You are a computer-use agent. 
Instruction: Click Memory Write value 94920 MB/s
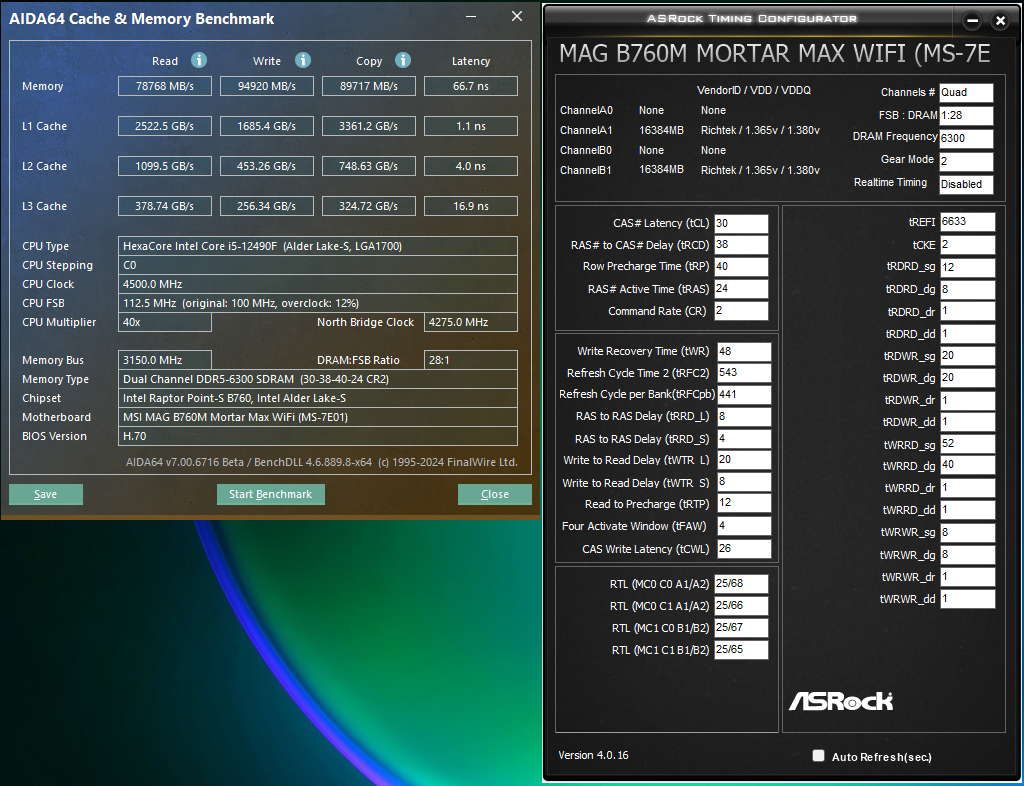(266, 86)
